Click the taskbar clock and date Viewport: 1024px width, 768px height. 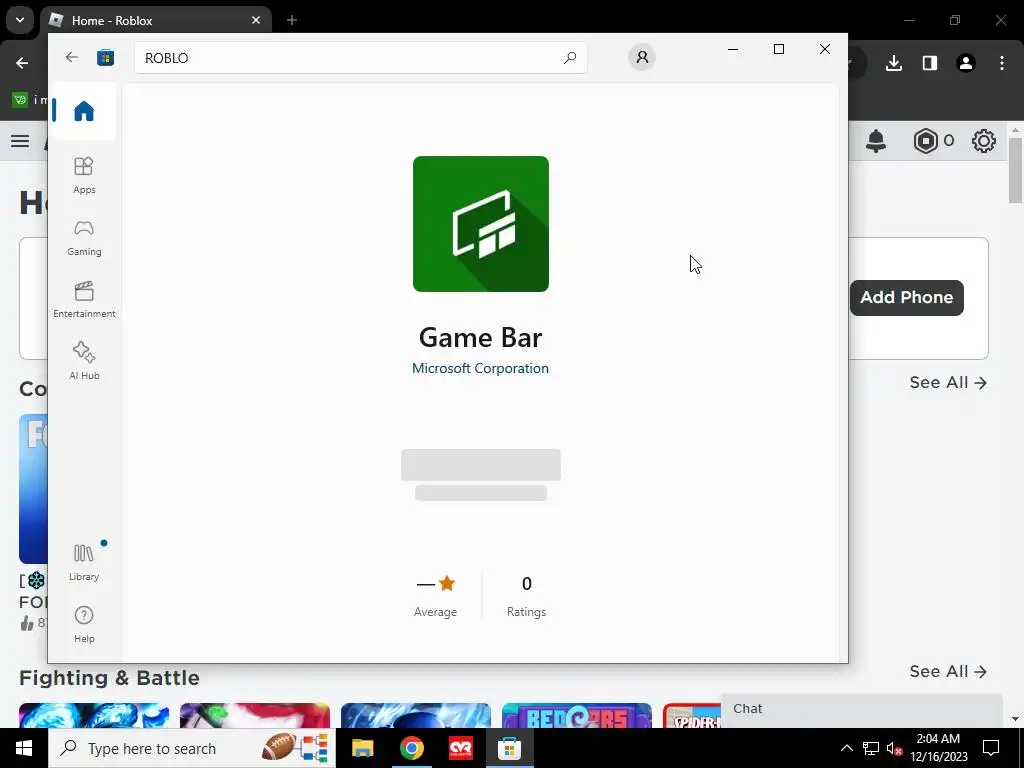(938, 748)
